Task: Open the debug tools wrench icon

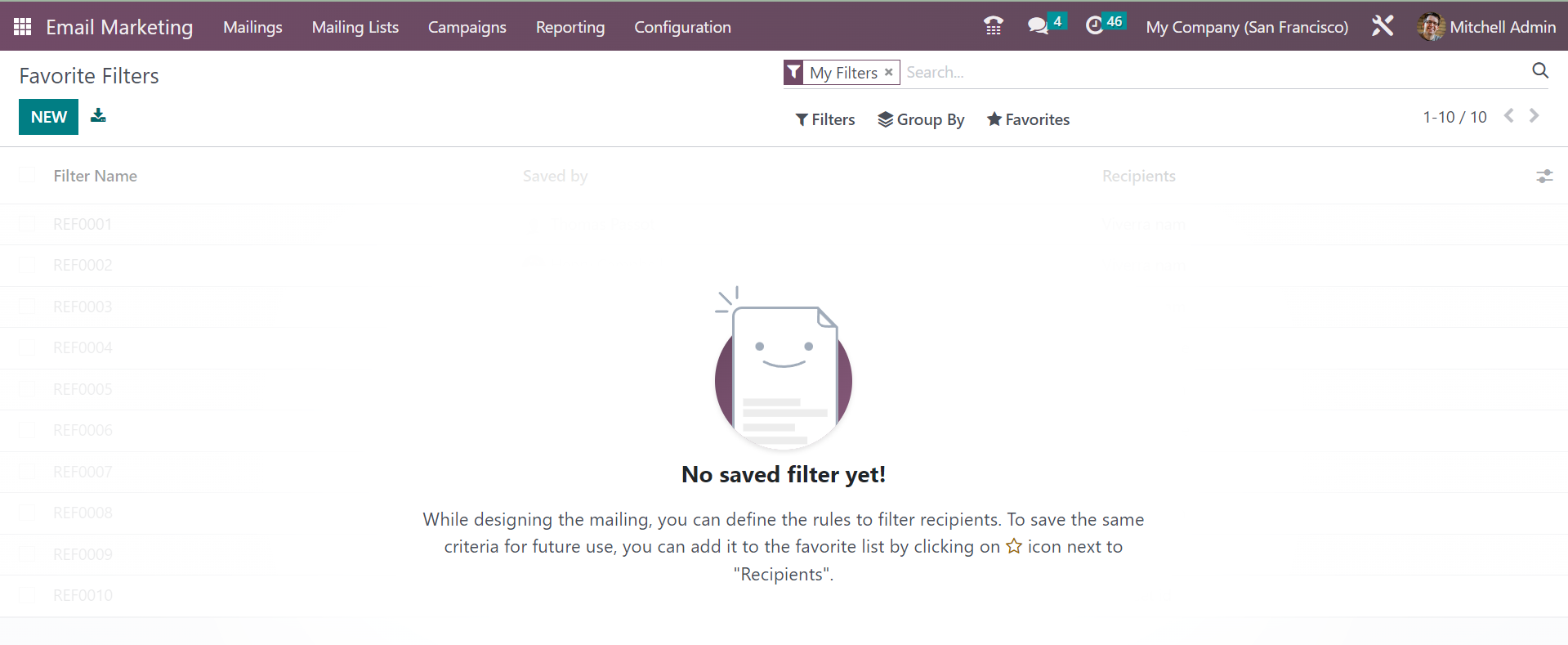Action: pos(1383,26)
